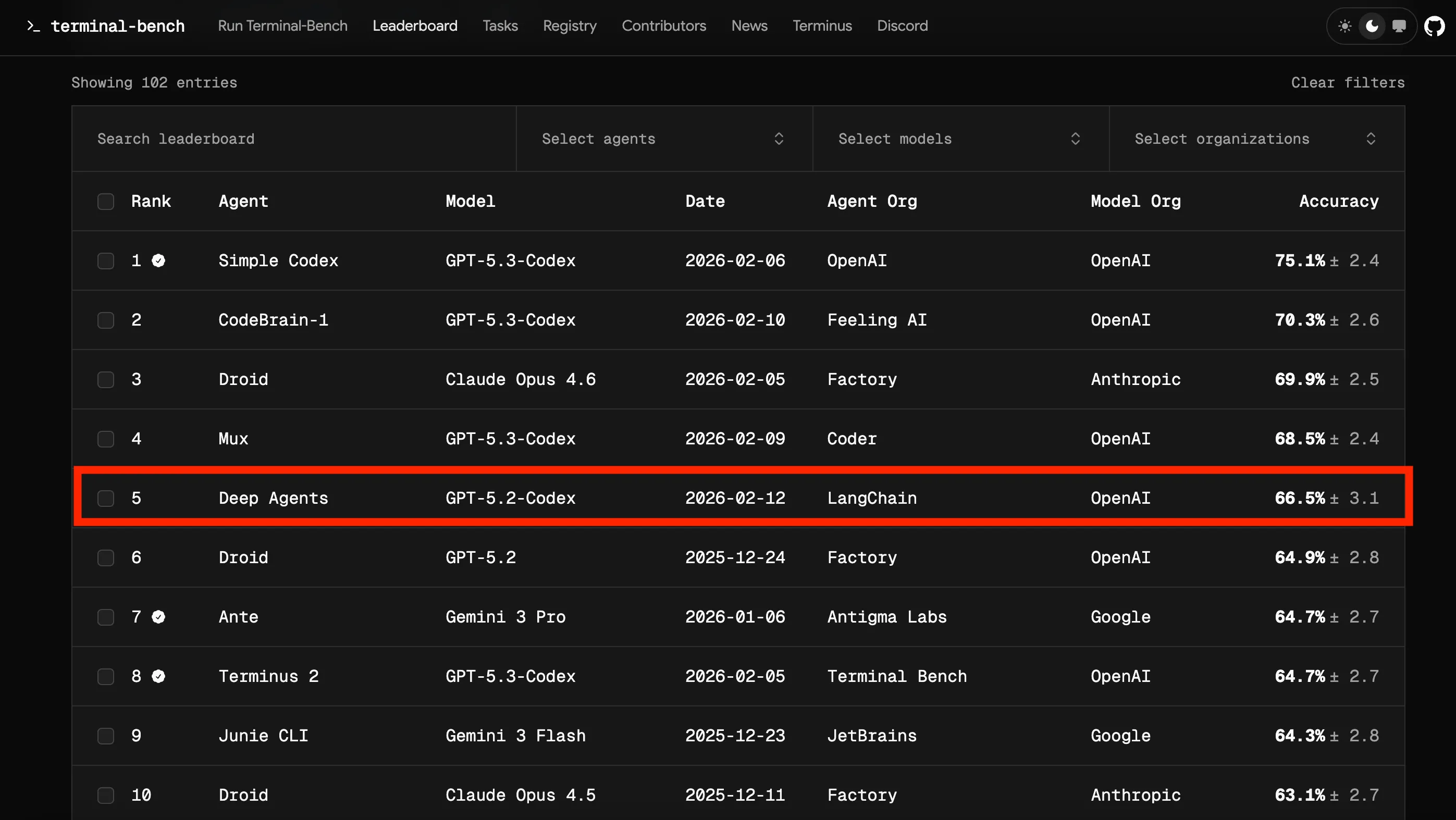Sort by the Accuracy column header
This screenshot has height=820, width=1456.
[x=1338, y=201]
